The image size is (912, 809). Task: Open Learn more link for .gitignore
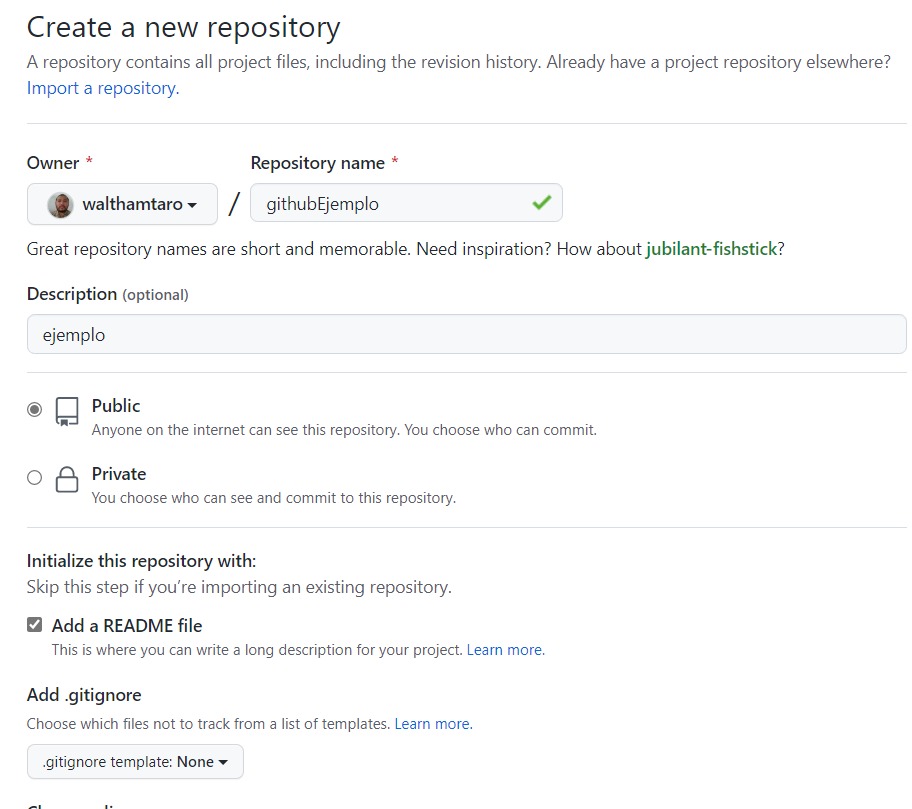pos(433,724)
